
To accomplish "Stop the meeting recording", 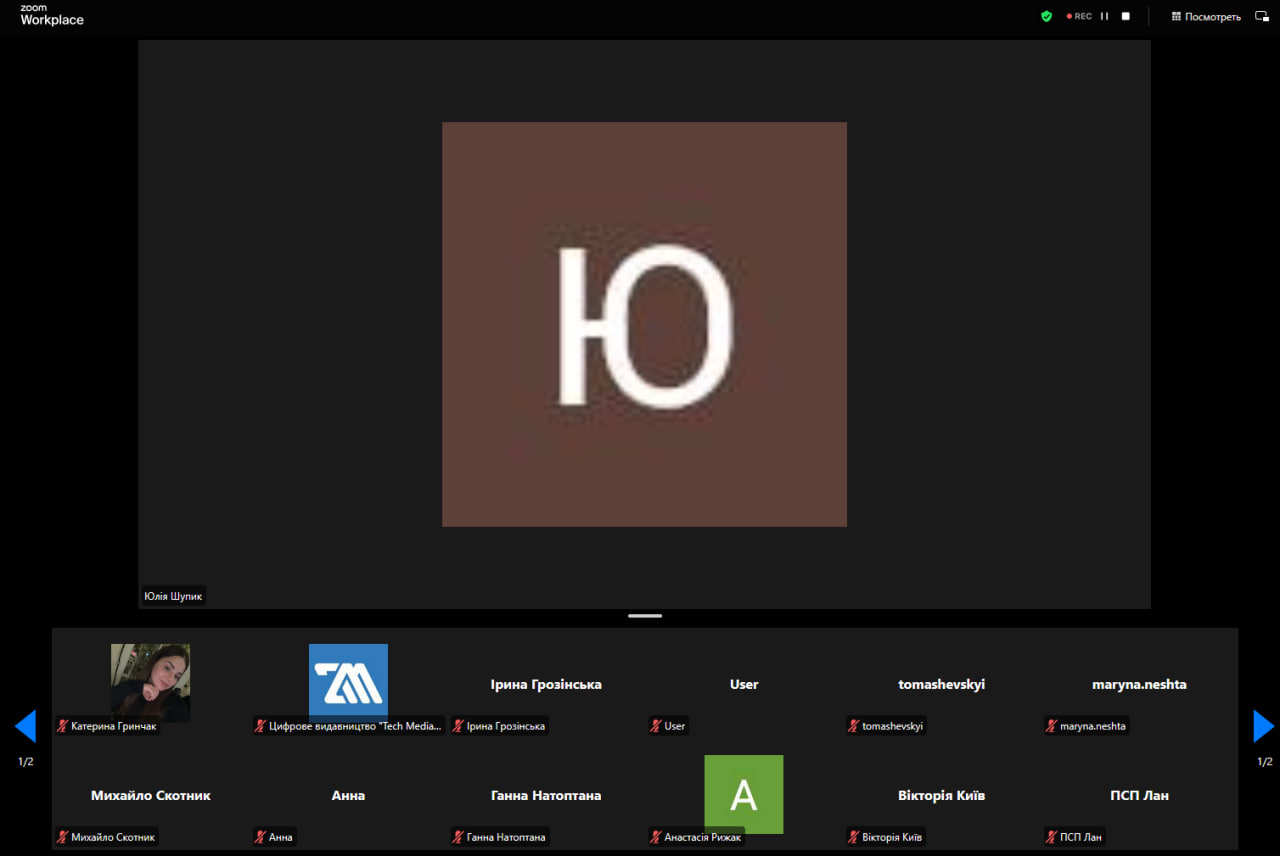I will click(x=1125, y=16).
